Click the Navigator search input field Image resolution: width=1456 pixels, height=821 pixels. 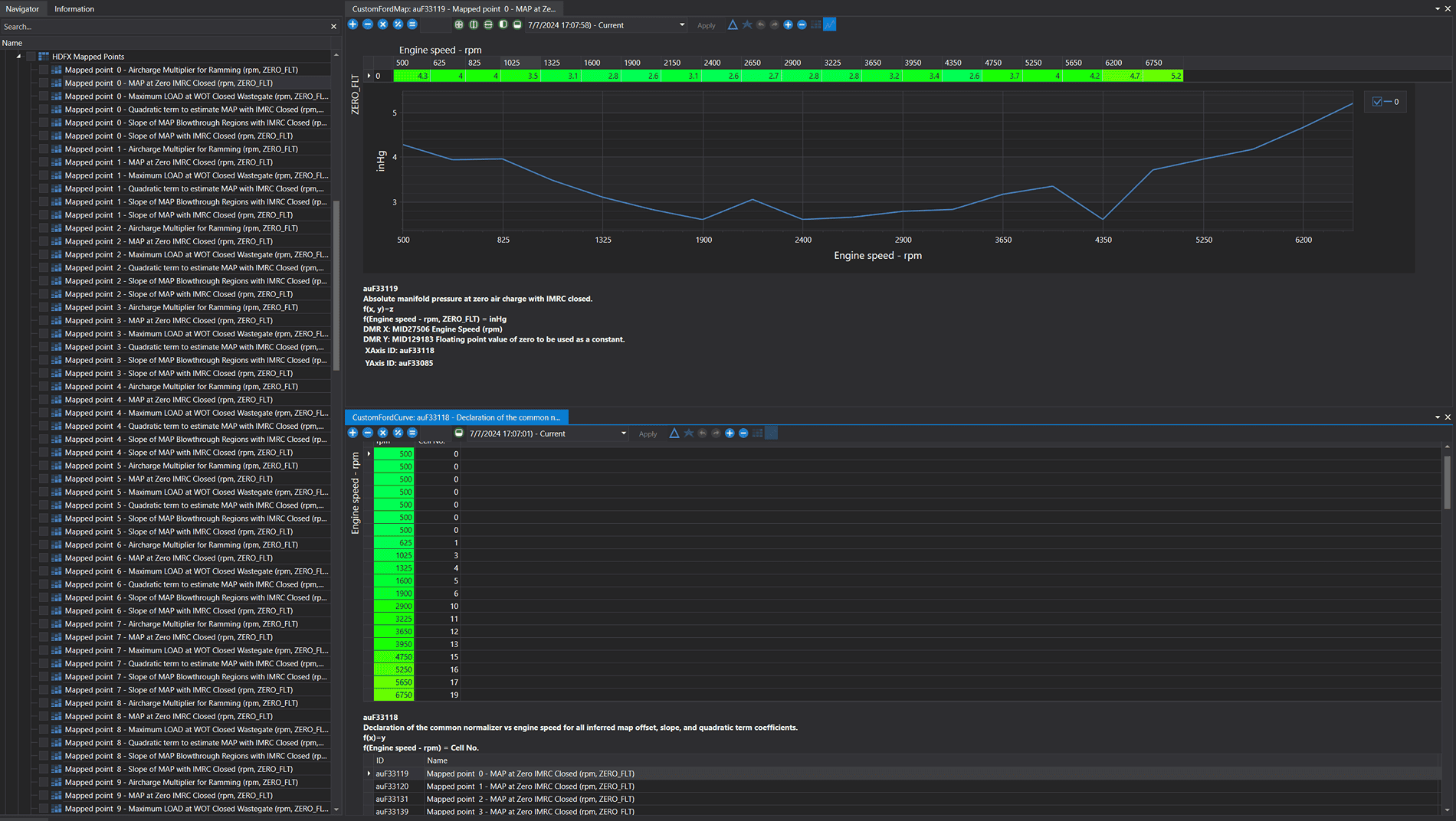[x=165, y=27]
